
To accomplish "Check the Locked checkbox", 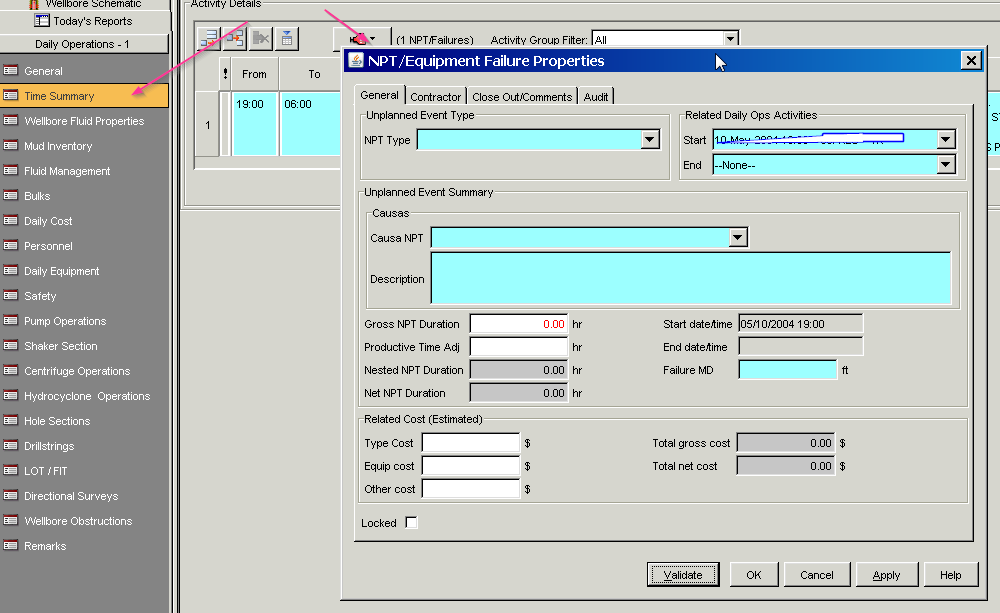I will pyautogui.click(x=413, y=522).
